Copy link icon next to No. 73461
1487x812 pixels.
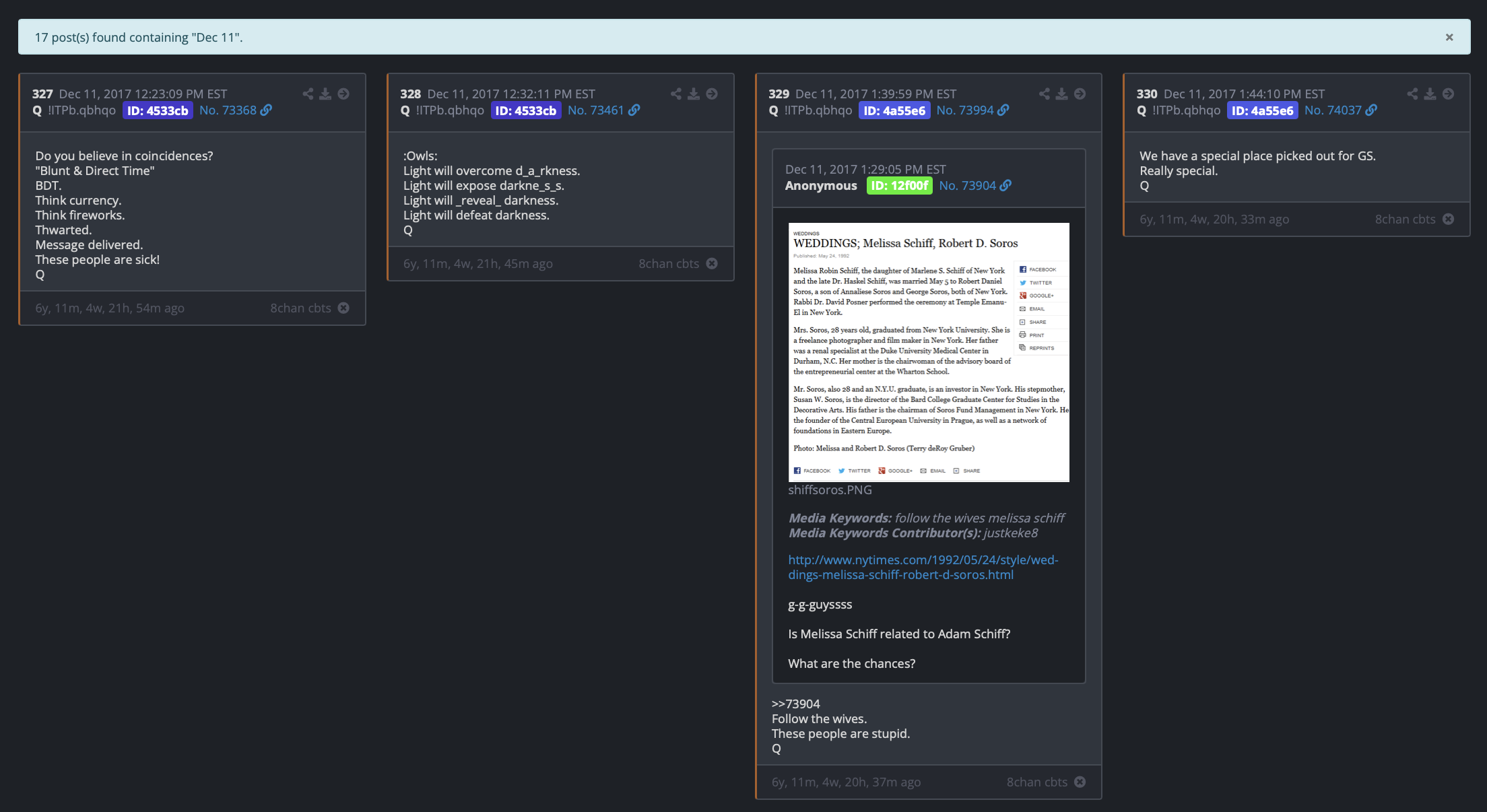click(634, 110)
